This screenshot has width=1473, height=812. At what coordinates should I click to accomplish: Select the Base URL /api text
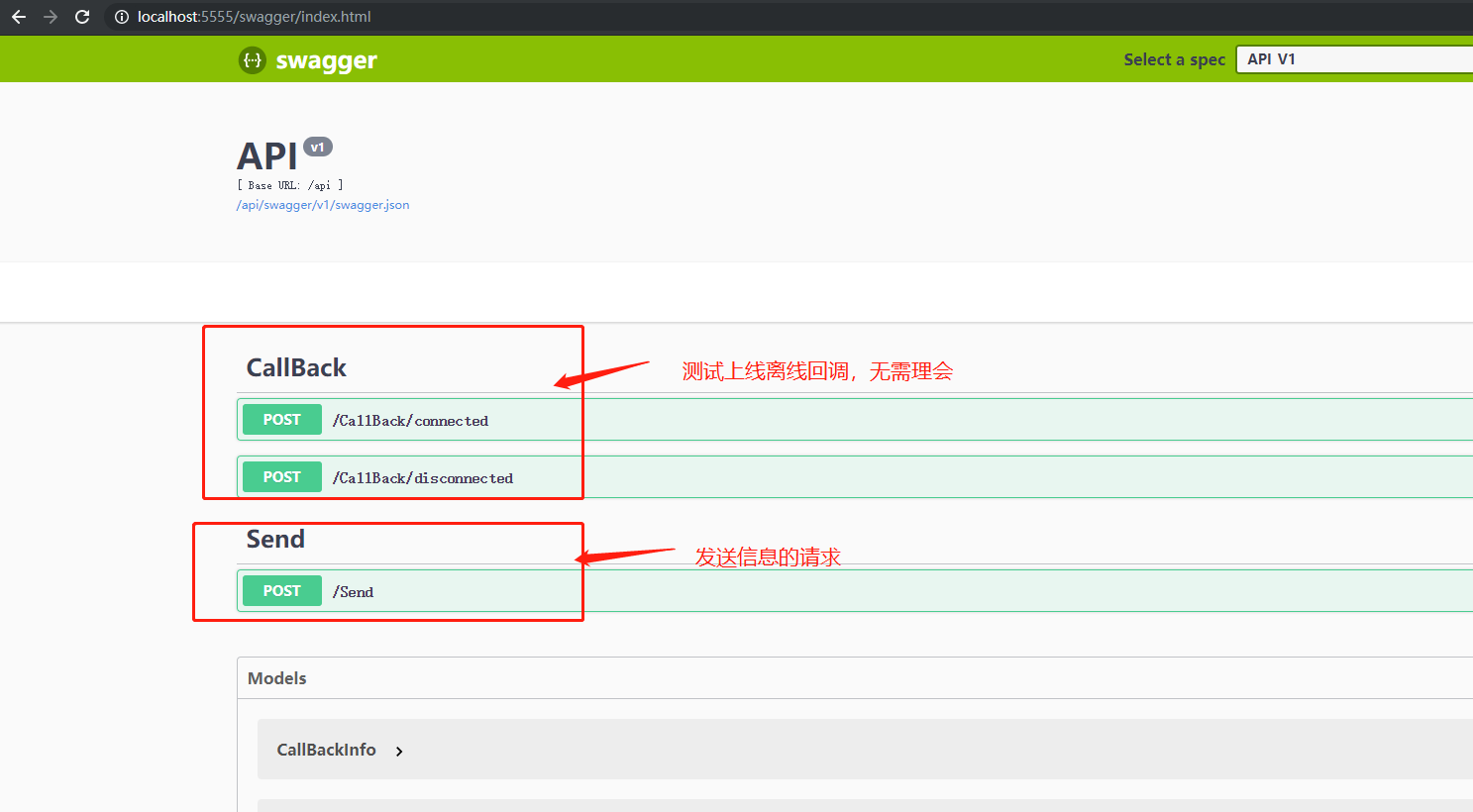290,185
